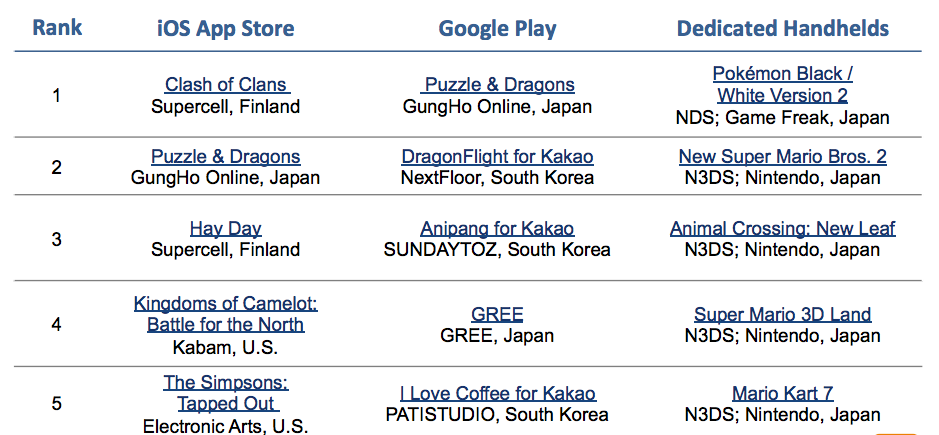Open the GREE game link
939x435 pixels.
(497, 314)
